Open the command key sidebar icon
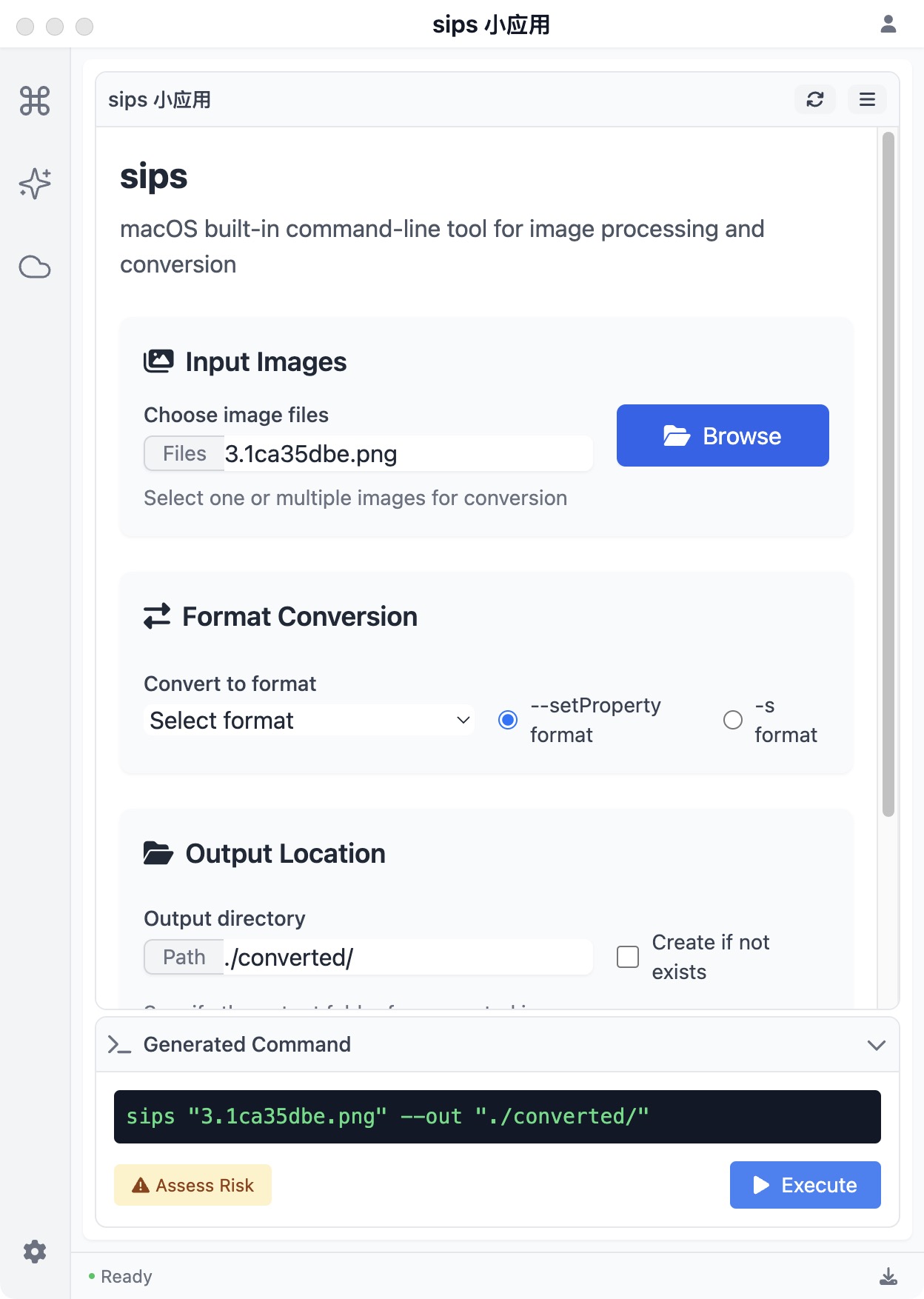The width and height of the screenshot is (924, 1299). pos(35,101)
